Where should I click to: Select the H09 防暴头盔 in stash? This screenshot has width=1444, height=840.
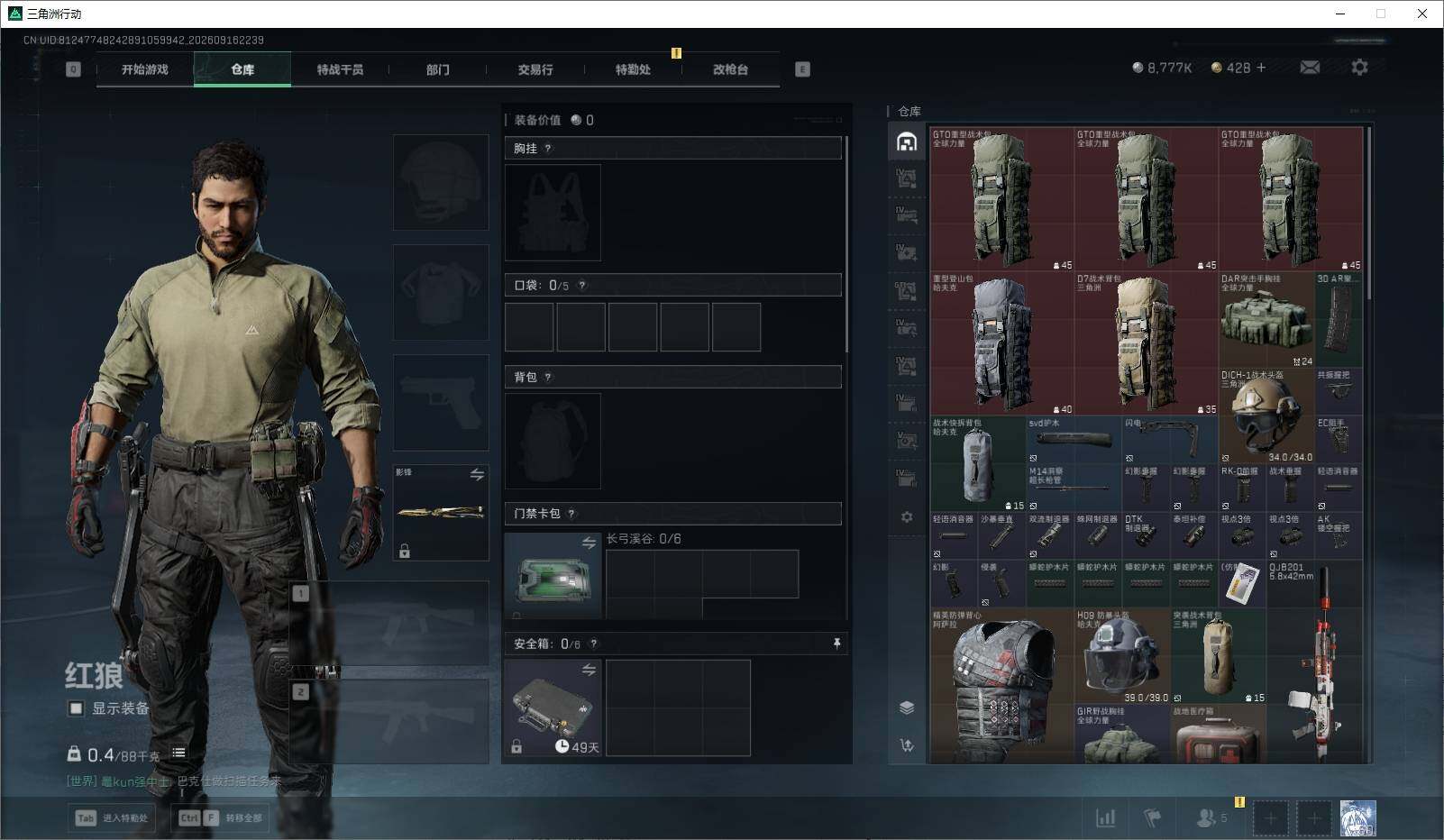(1121, 656)
